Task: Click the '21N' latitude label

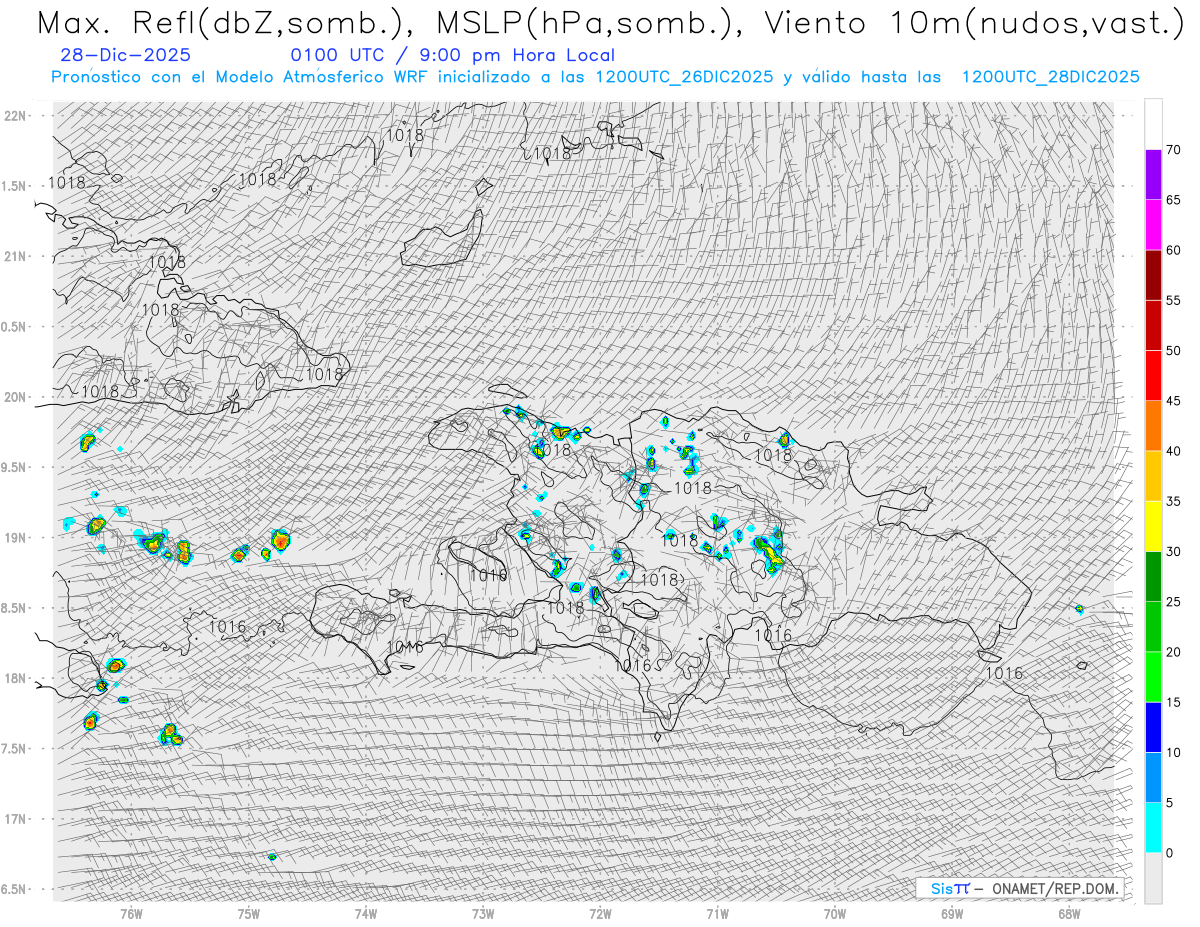Action: tap(17, 256)
